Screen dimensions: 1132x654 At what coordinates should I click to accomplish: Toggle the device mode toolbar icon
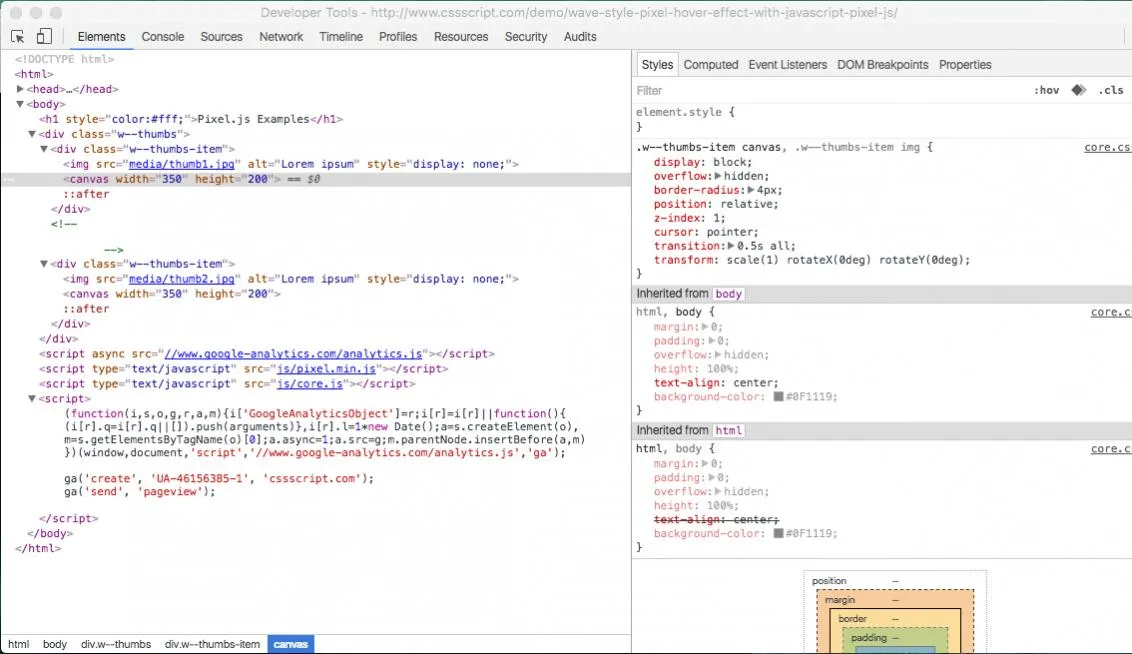44,36
